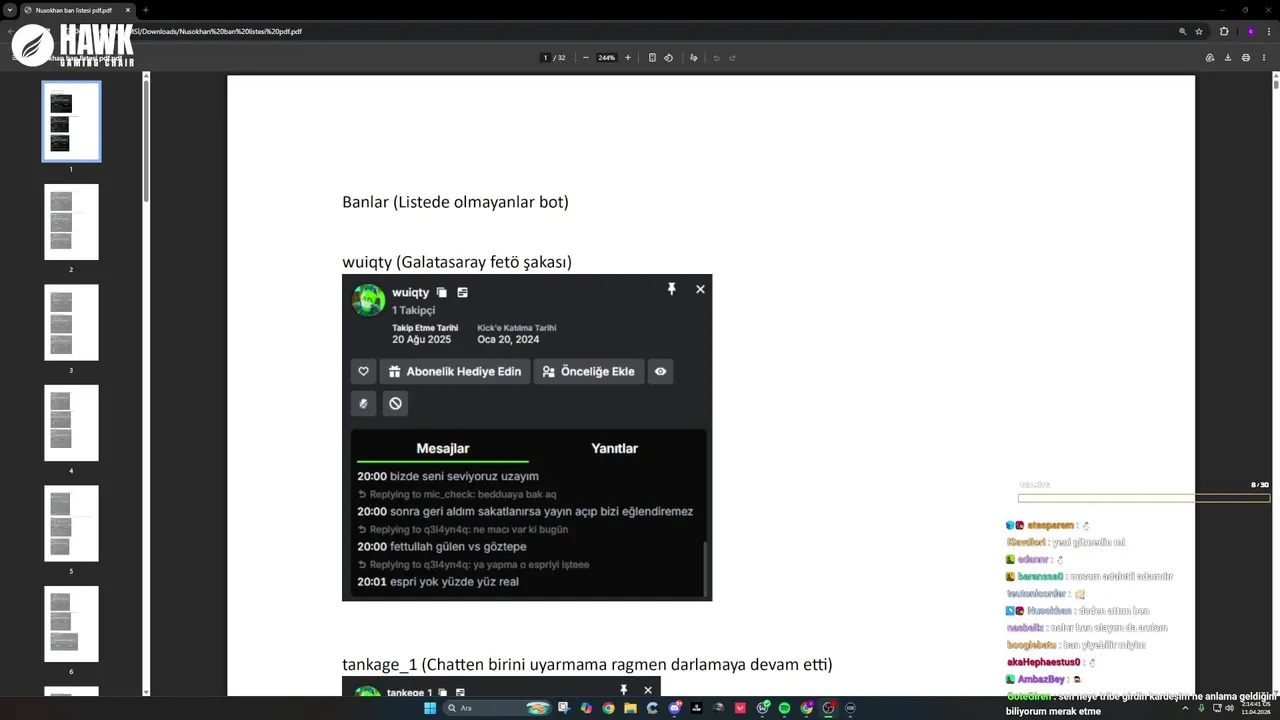Image resolution: width=1280 pixels, height=720 pixels.
Task: Download the PDF file
Action: click(x=1228, y=58)
